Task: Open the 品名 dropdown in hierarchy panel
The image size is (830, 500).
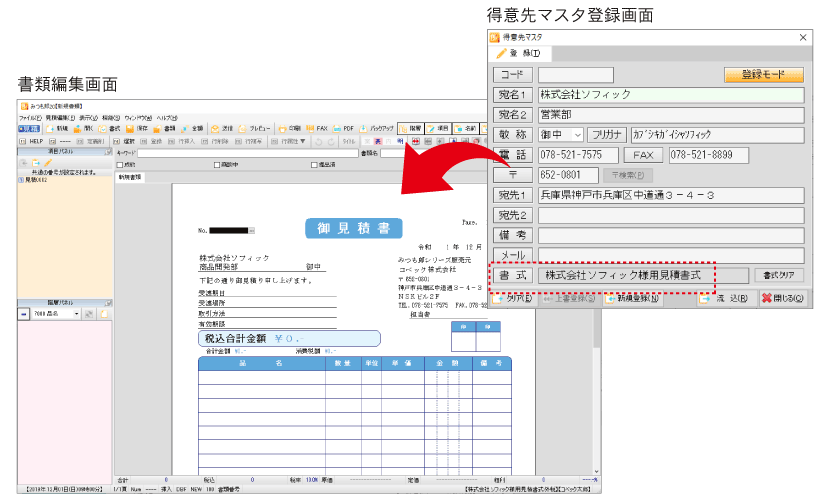Action: click(x=76, y=314)
